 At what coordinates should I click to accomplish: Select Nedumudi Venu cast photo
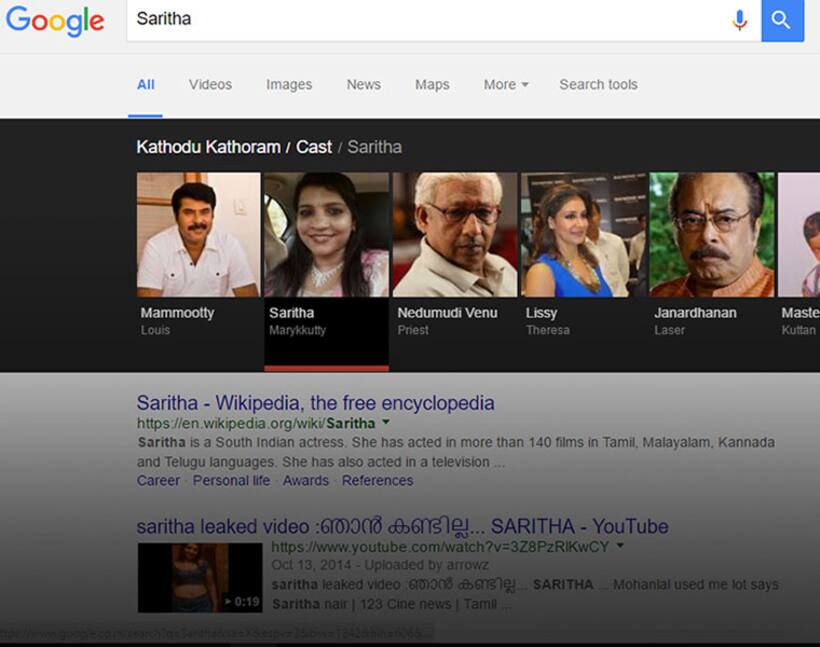pos(454,235)
